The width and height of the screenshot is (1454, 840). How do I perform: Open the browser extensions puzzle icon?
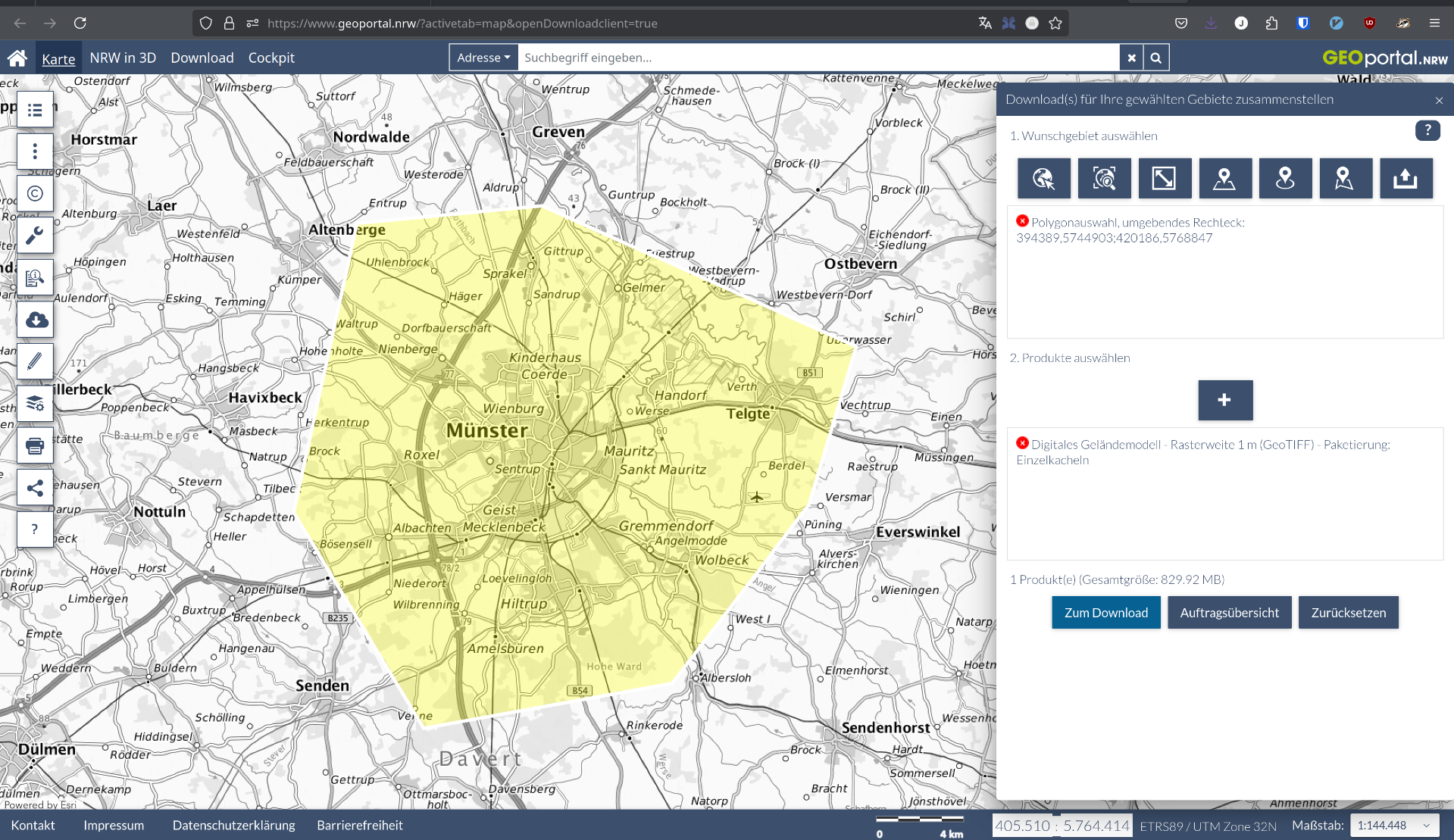pos(1271,23)
